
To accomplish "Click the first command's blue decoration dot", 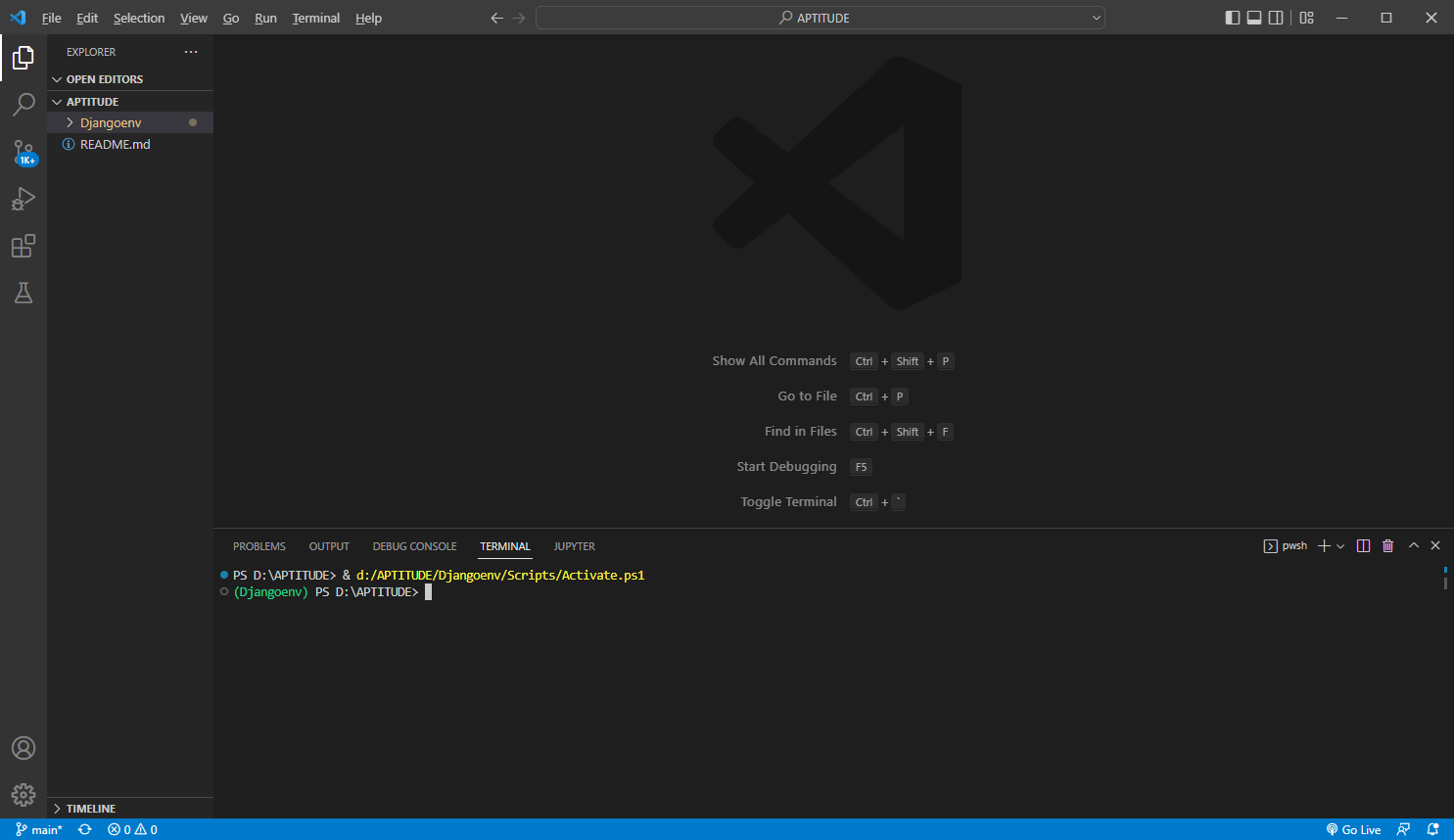I will pos(224,575).
